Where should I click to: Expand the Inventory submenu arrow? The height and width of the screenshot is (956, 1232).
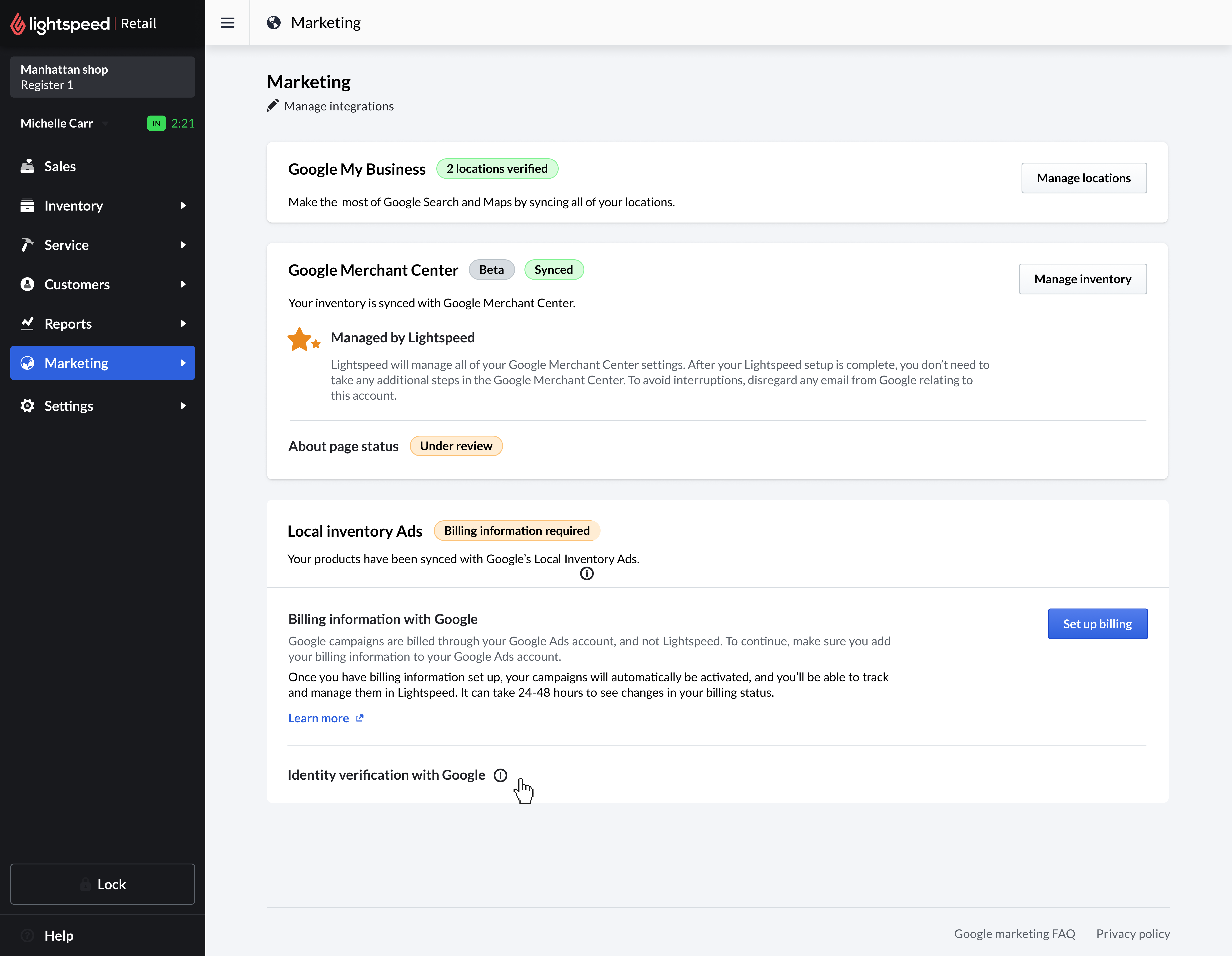tap(183, 205)
